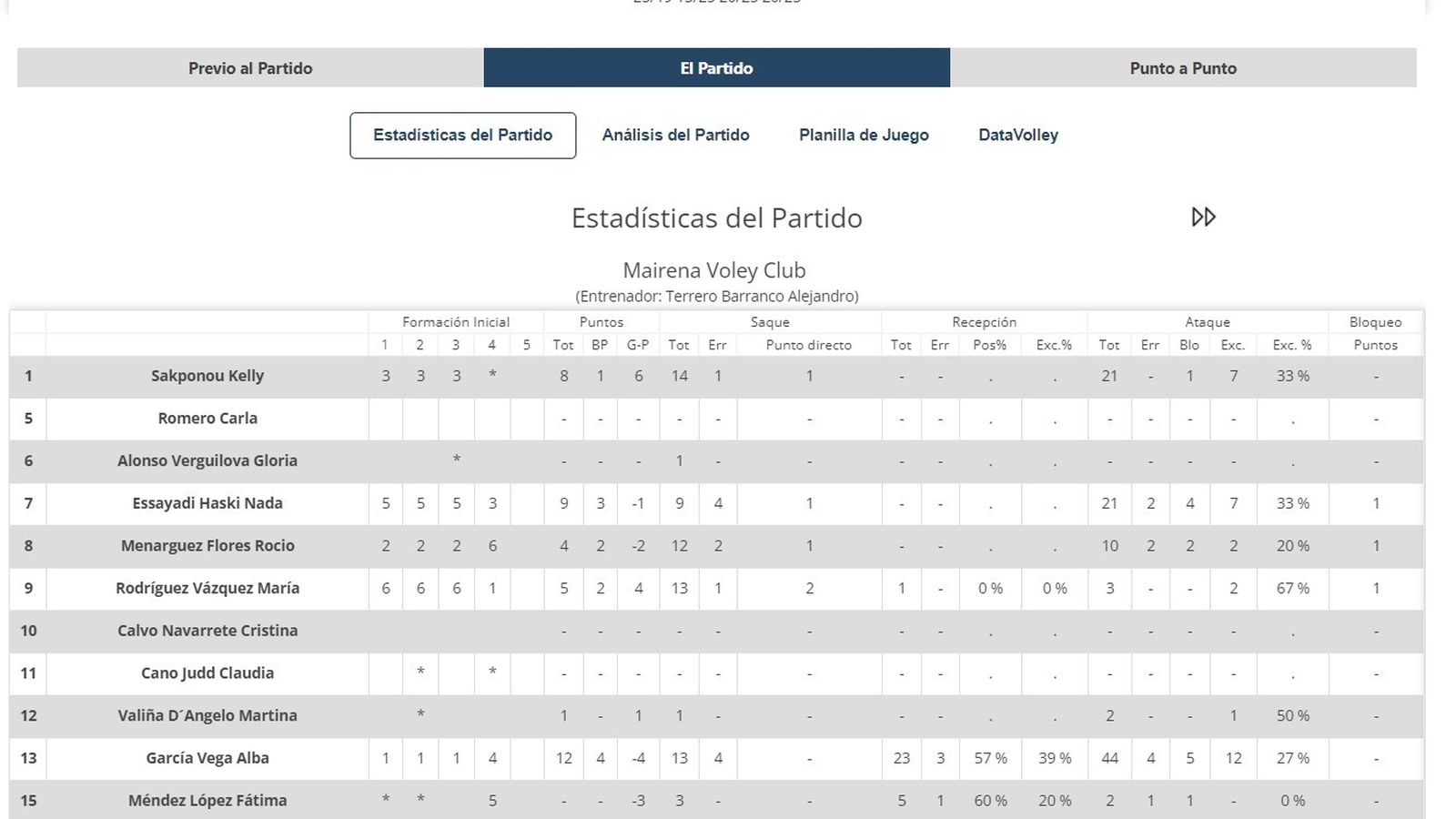Switch to the Punto a Punto tab
Screen dimensions: 1456x819
coord(1183,67)
